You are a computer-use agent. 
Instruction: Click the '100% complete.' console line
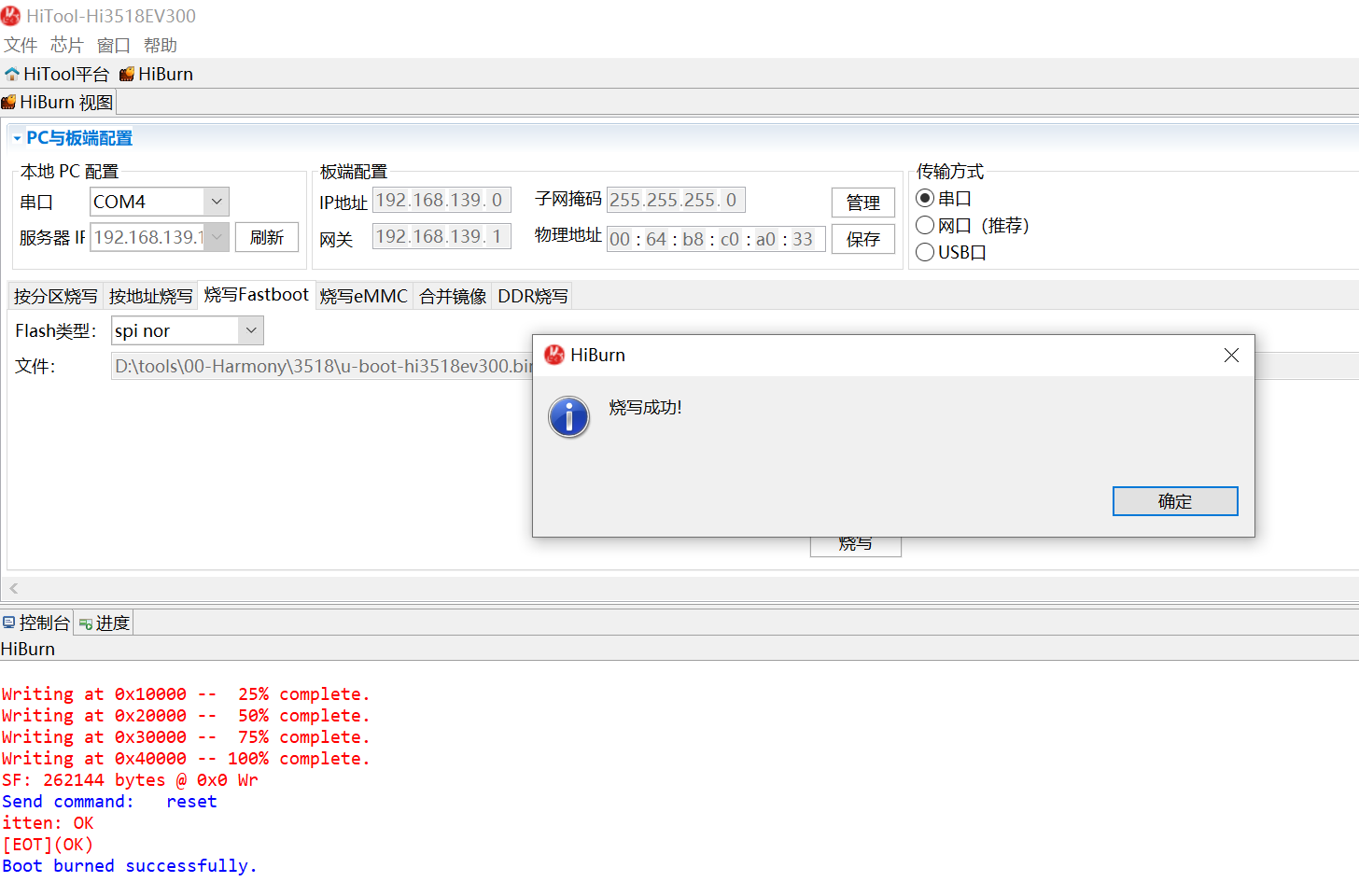[186, 759]
